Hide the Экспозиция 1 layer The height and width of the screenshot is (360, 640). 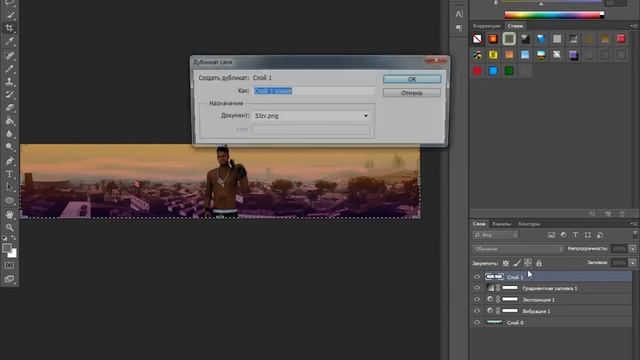477,300
